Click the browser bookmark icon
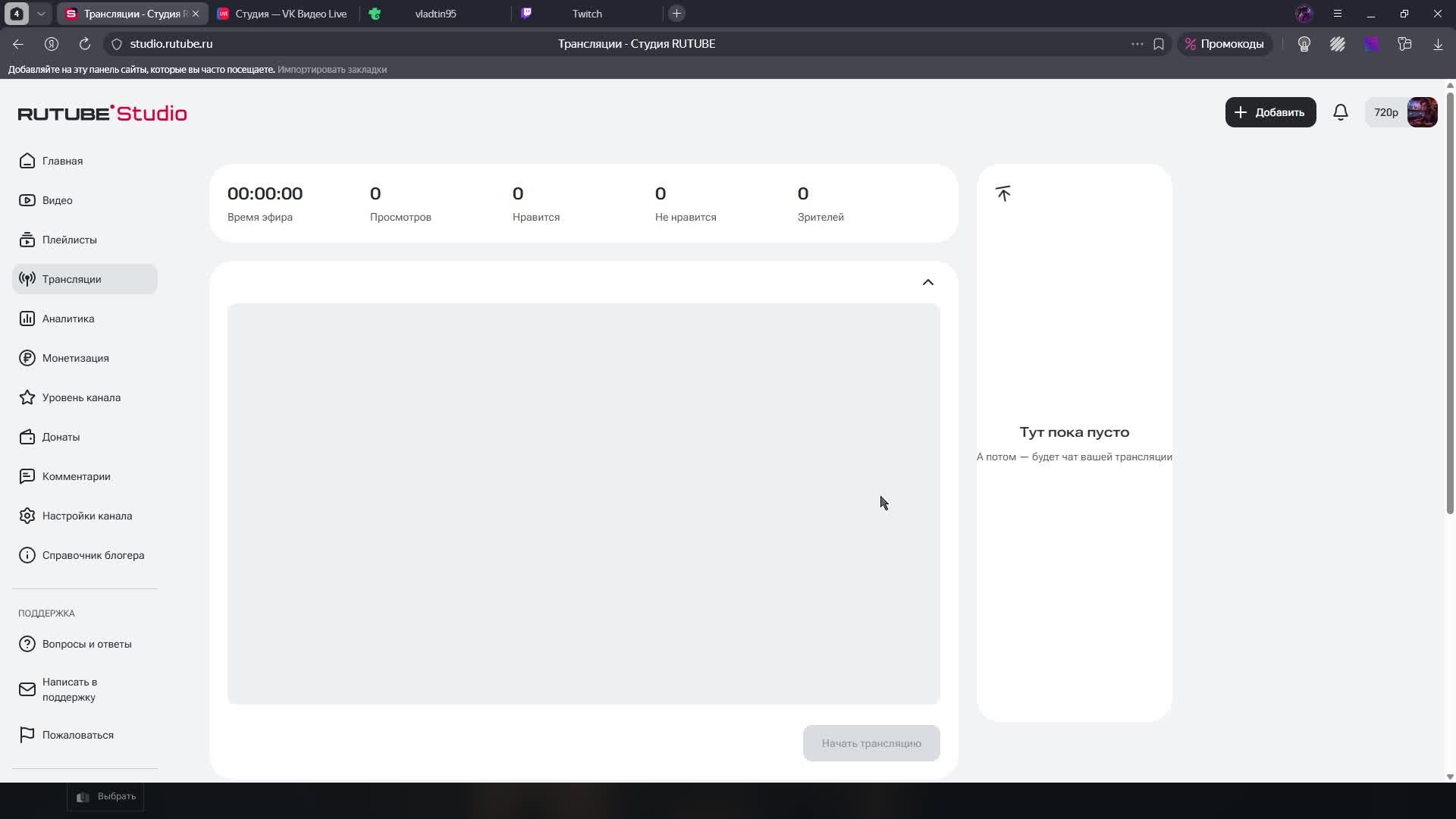Viewport: 1456px width, 819px height. 1159,44
